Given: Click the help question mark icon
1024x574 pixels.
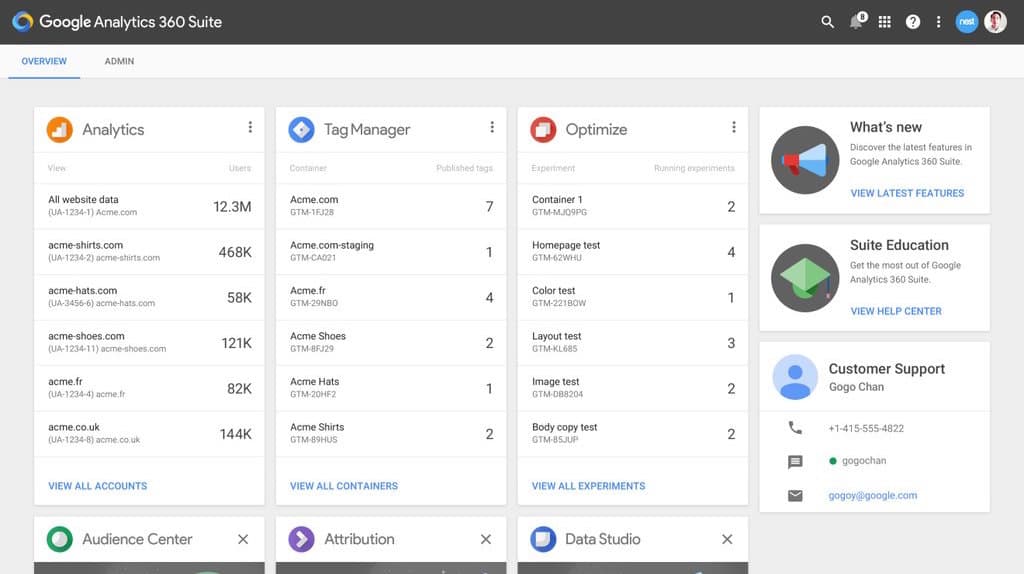Looking at the screenshot, I should pyautogui.click(x=912, y=22).
